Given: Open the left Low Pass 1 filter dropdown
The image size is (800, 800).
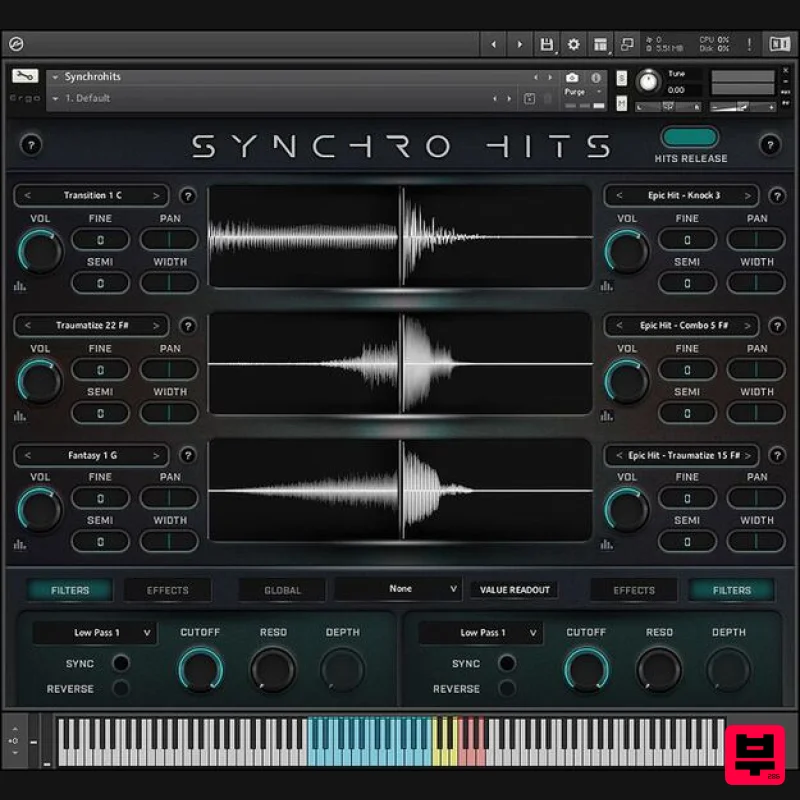Looking at the screenshot, I should pos(95,633).
